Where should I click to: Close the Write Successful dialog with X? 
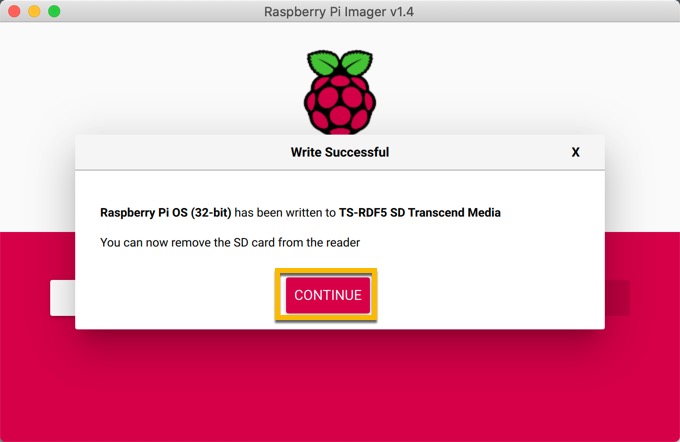point(575,152)
